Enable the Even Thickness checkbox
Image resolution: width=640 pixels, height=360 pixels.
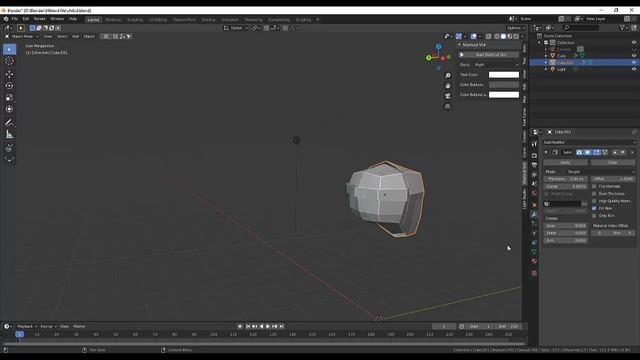[594, 194]
